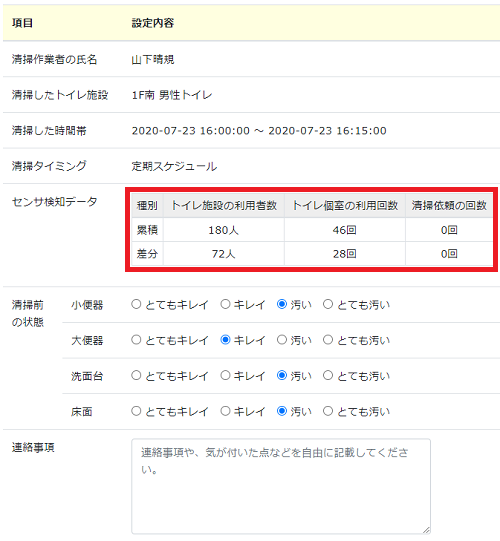The width and height of the screenshot is (500, 541).
Task: Select 汚い for 大便器
Action: 282,340
